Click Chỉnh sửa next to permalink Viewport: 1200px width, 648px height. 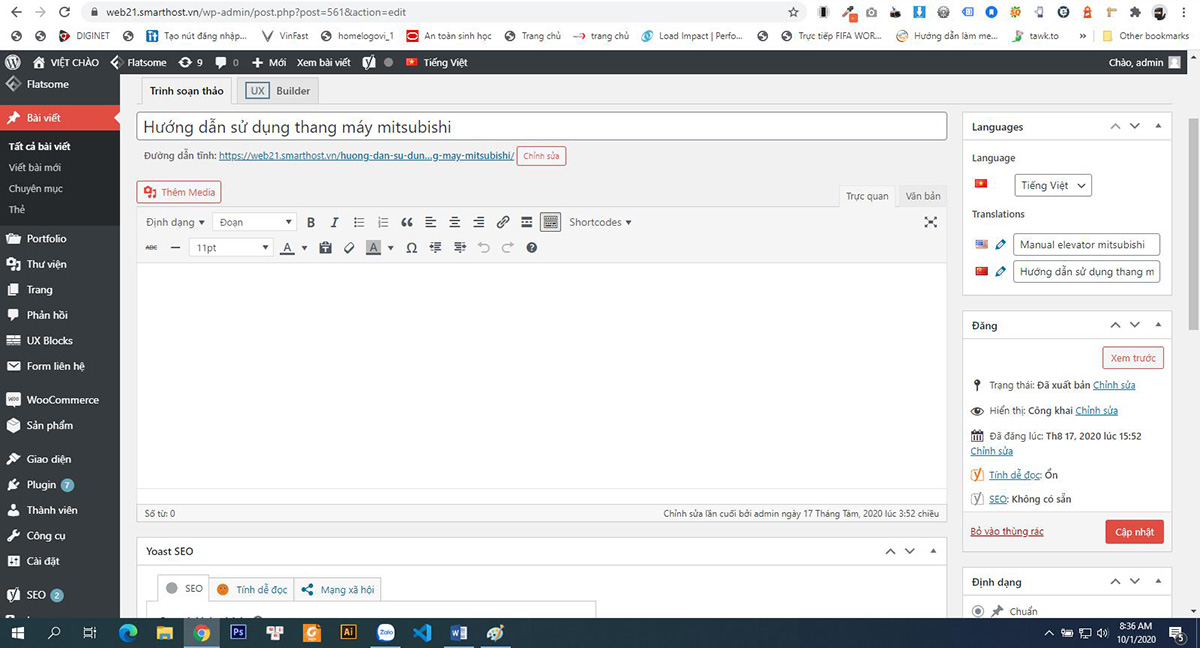(542, 156)
